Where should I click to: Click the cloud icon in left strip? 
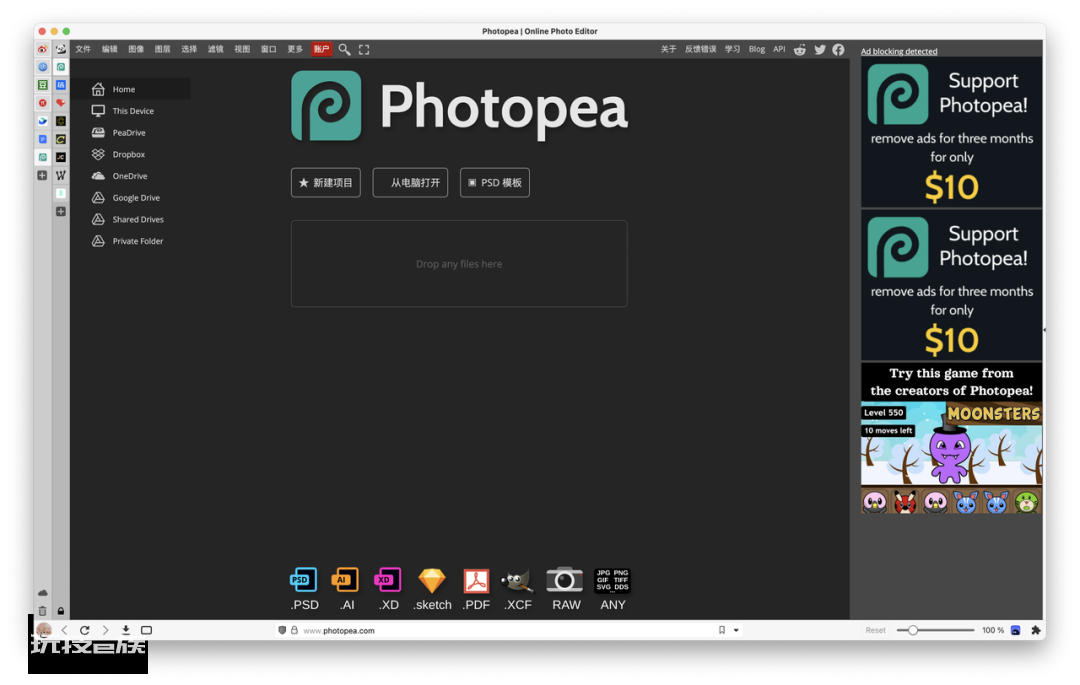click(x=43, y=592)
